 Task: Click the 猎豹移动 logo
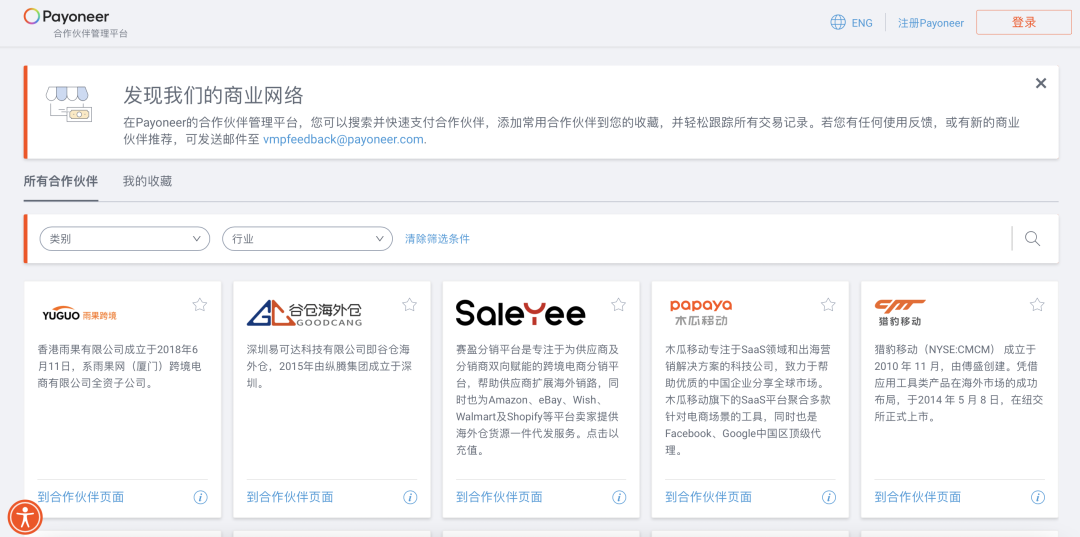point(900,313)
